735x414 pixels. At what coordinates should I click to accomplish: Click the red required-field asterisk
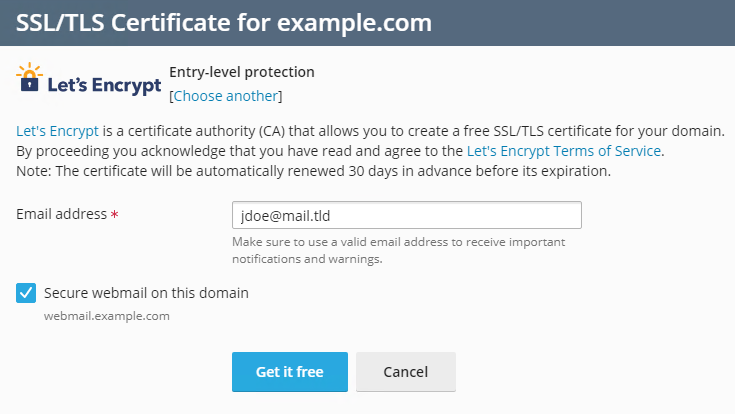point(115,215)
